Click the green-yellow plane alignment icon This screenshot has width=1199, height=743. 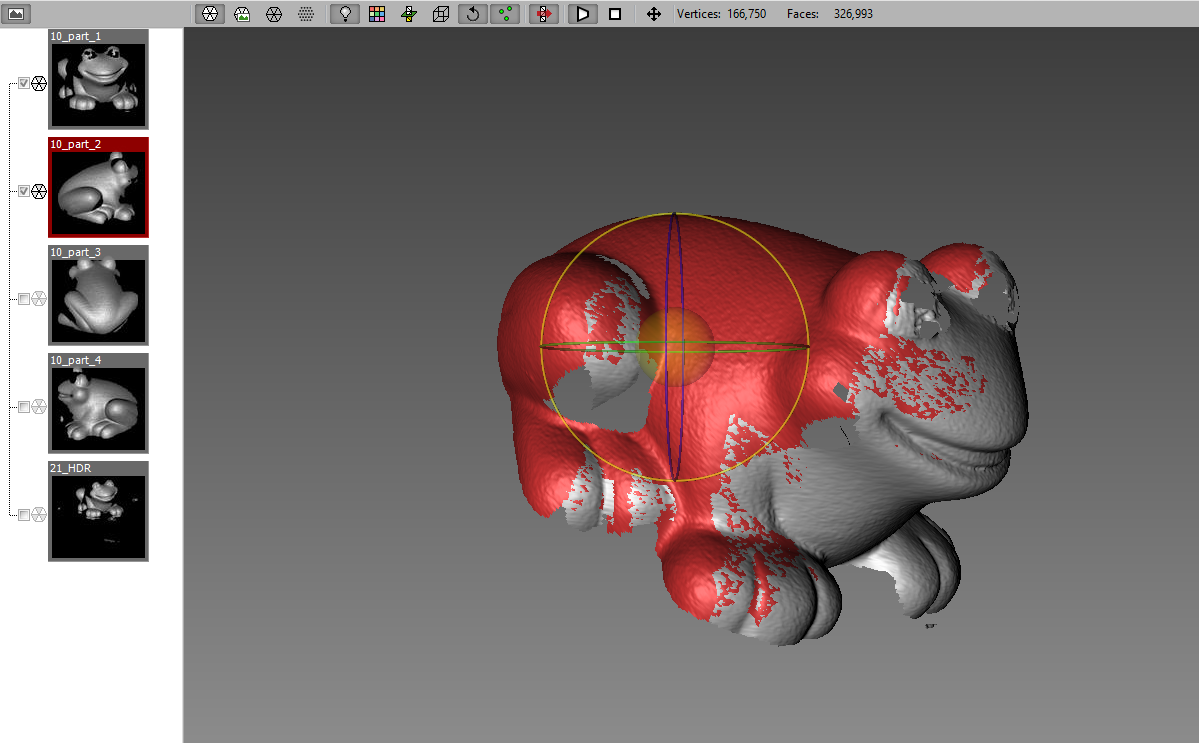409,14
